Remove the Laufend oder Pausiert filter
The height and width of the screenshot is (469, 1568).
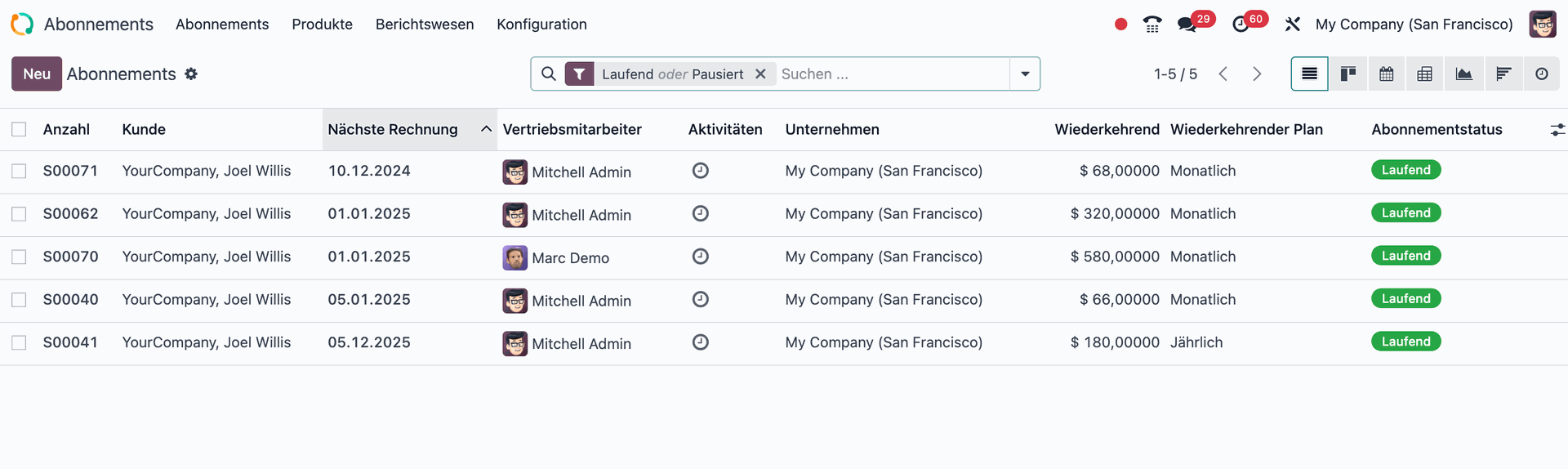click(760, 74)
